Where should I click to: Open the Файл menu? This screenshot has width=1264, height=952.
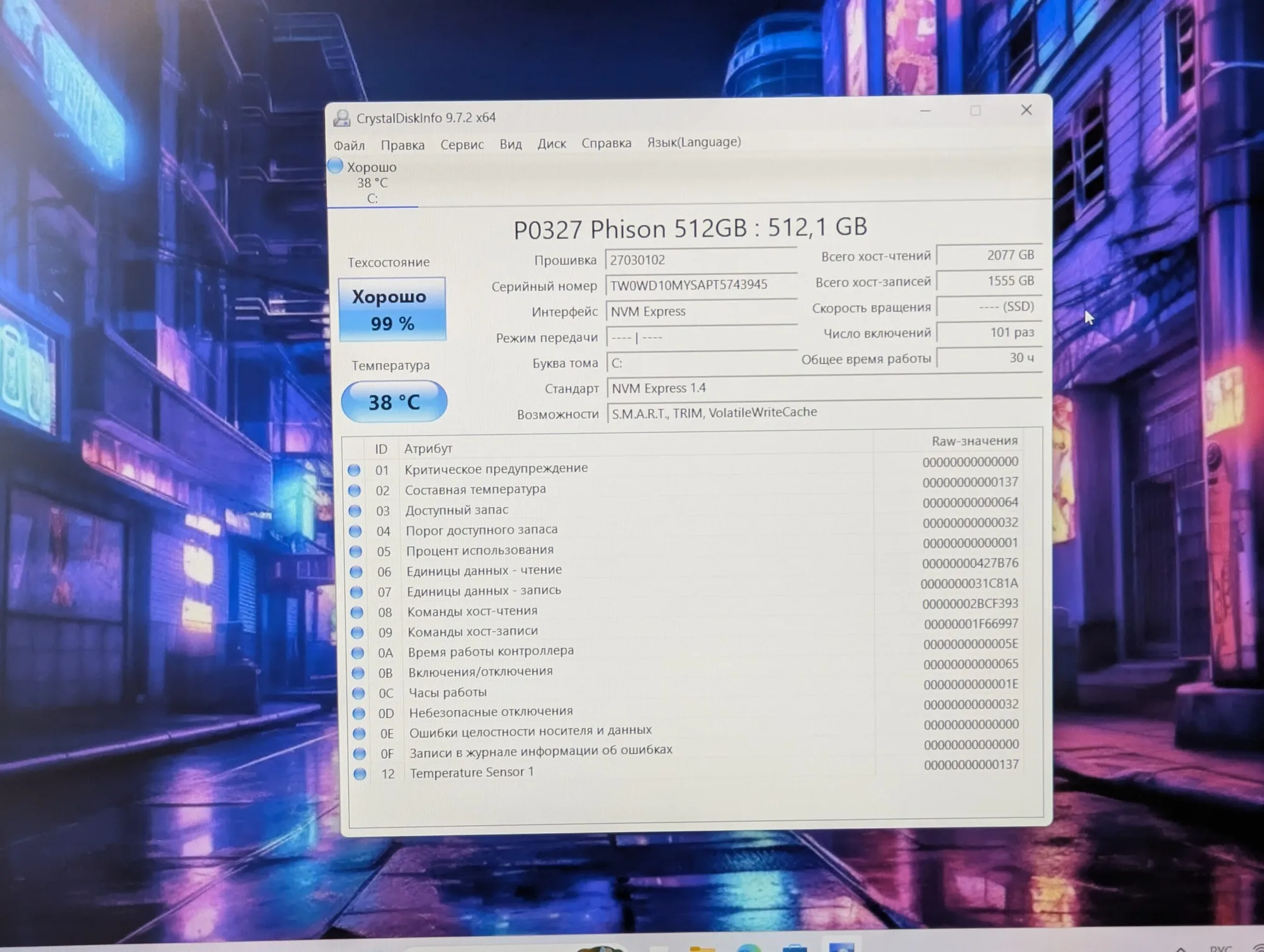click(349, 145)
